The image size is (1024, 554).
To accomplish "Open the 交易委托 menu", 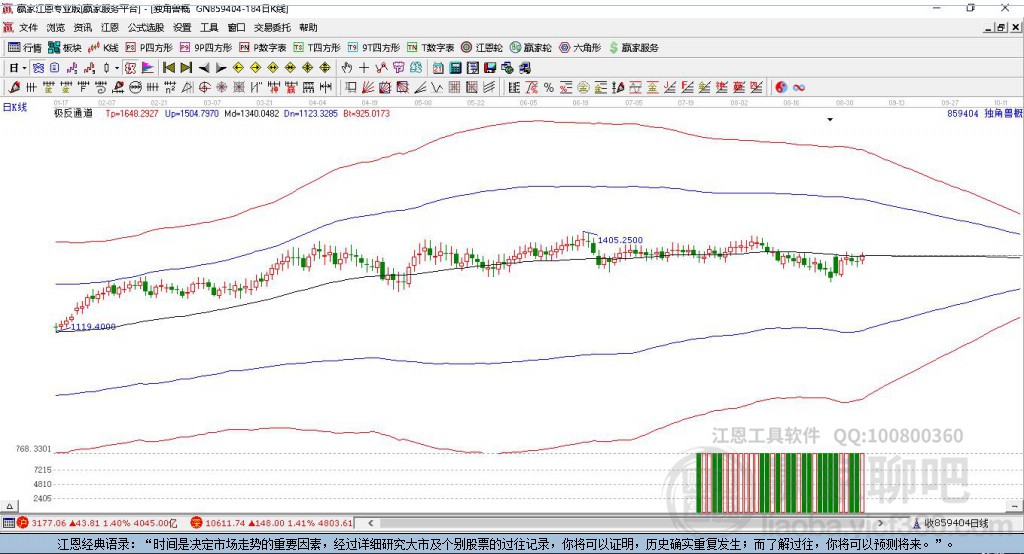I will (272, 27).
